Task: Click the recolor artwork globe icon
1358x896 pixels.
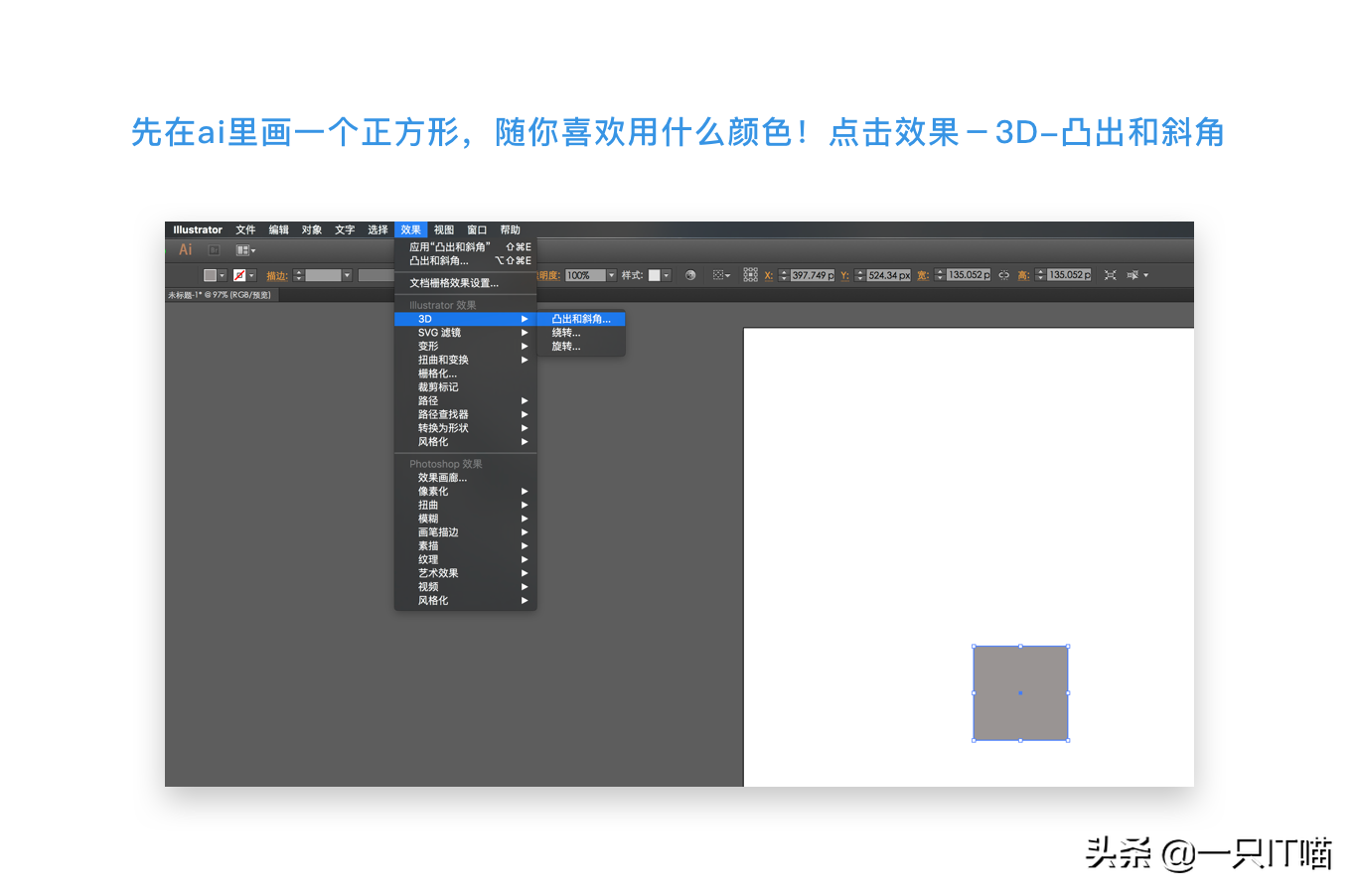Action: (690, 275)
